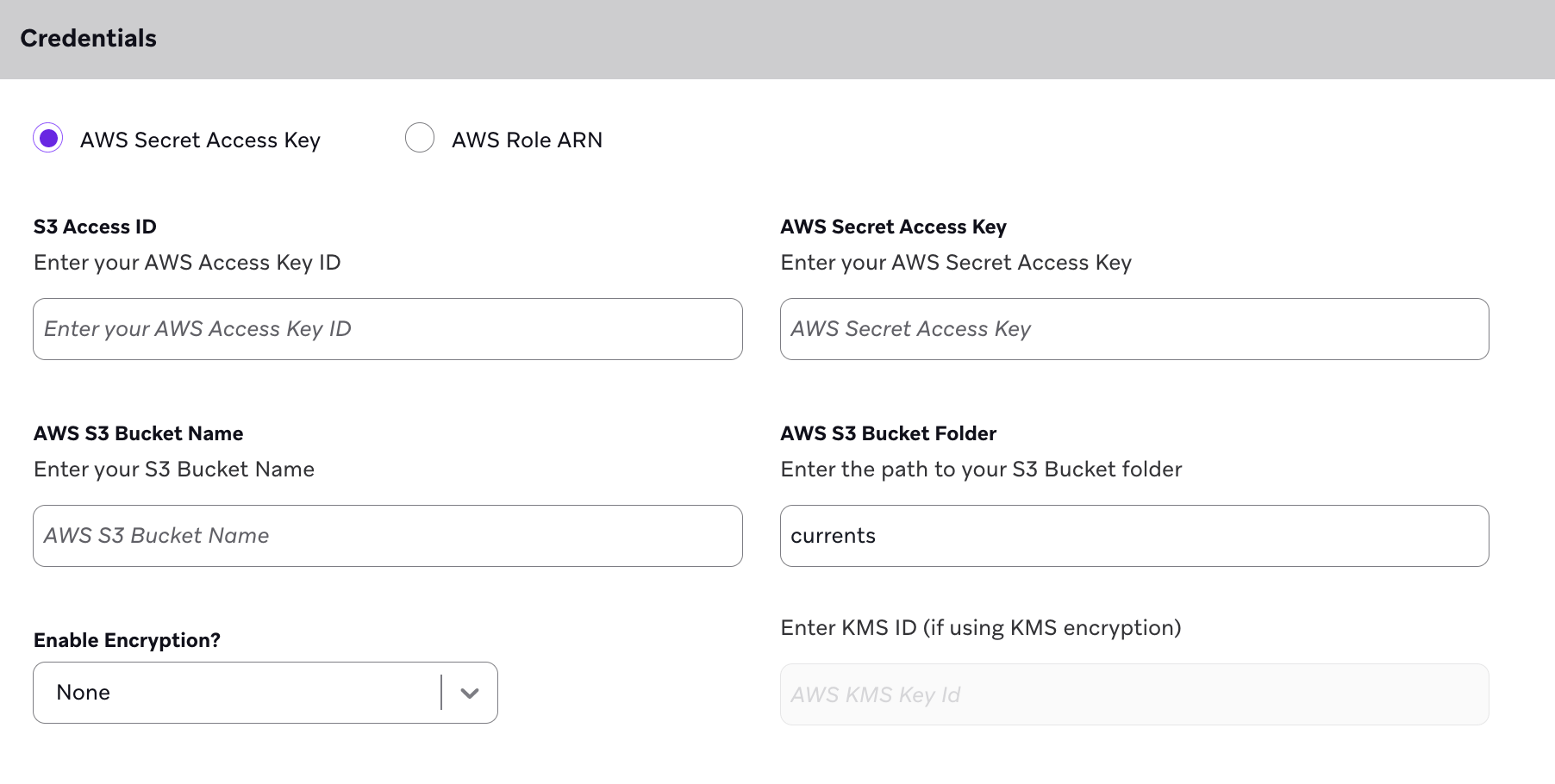Click the bold 'S3 Access ID' label
1555x784 pixels.
click(95, 227)
